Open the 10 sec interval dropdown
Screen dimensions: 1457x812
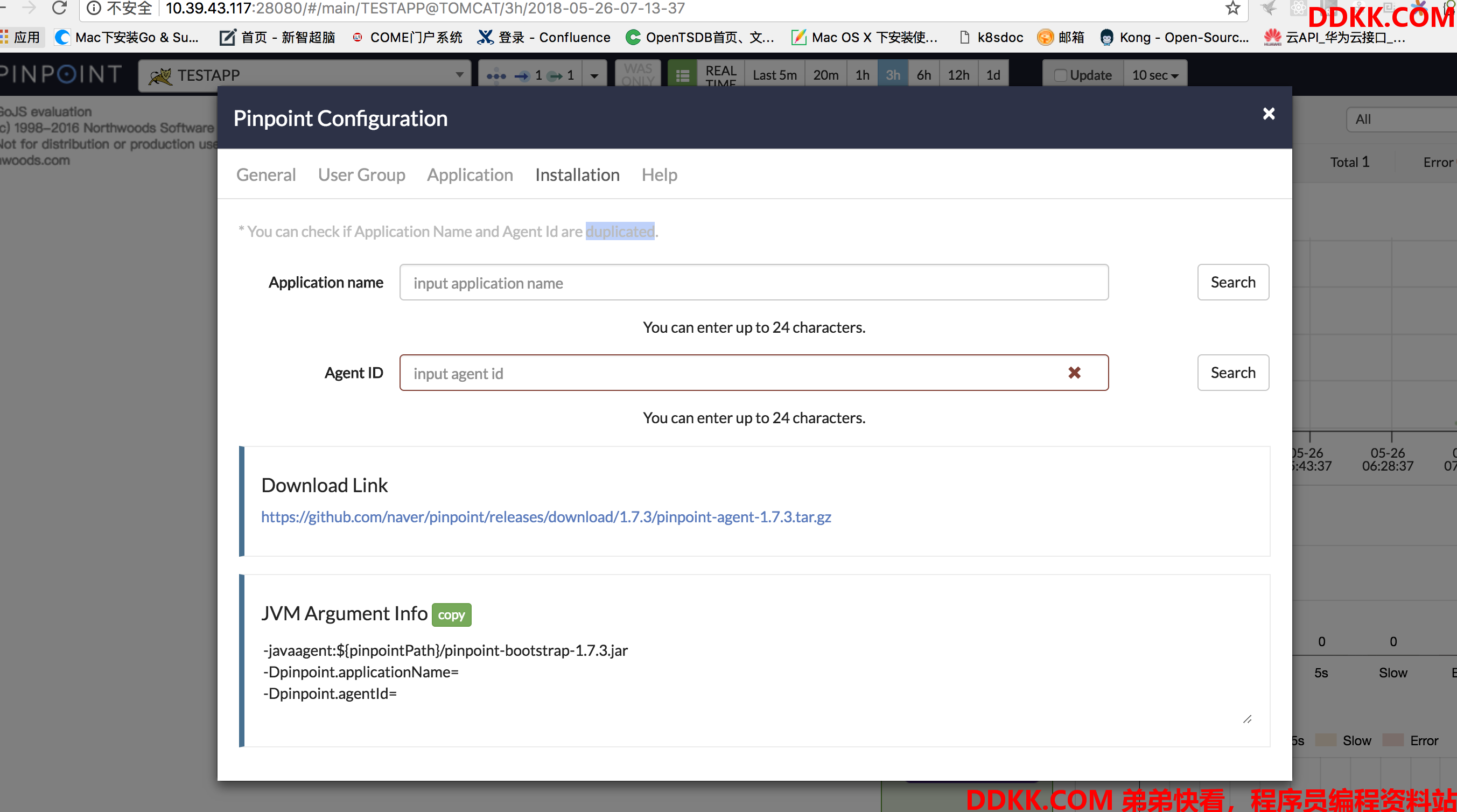coord(1155,75)
